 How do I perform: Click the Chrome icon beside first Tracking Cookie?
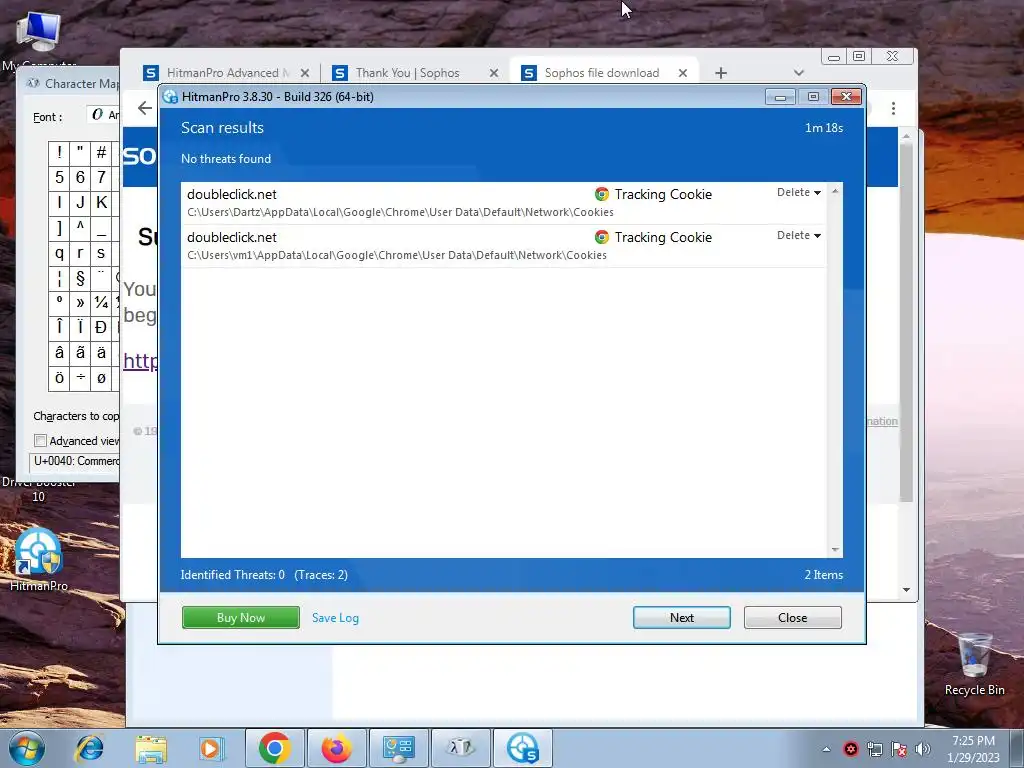(x=601, y=194)
